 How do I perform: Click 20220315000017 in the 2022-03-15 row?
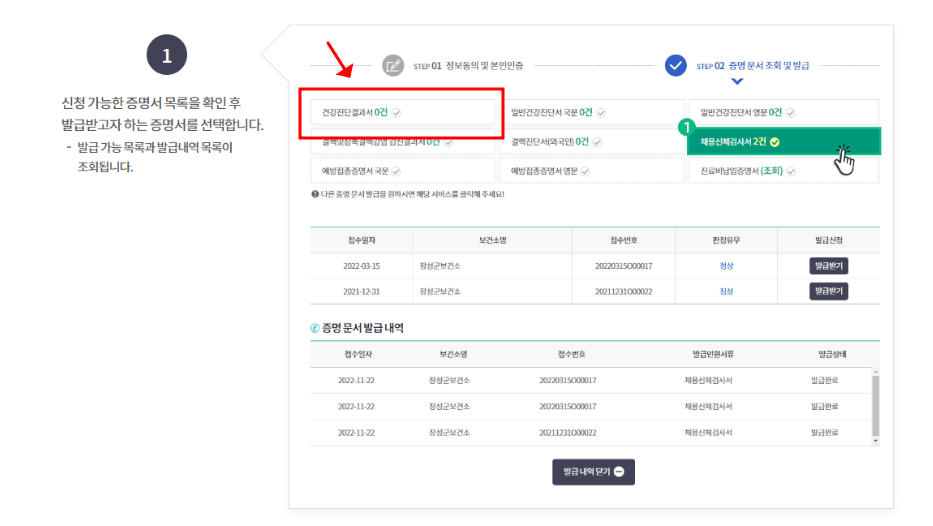pos(624,266)
